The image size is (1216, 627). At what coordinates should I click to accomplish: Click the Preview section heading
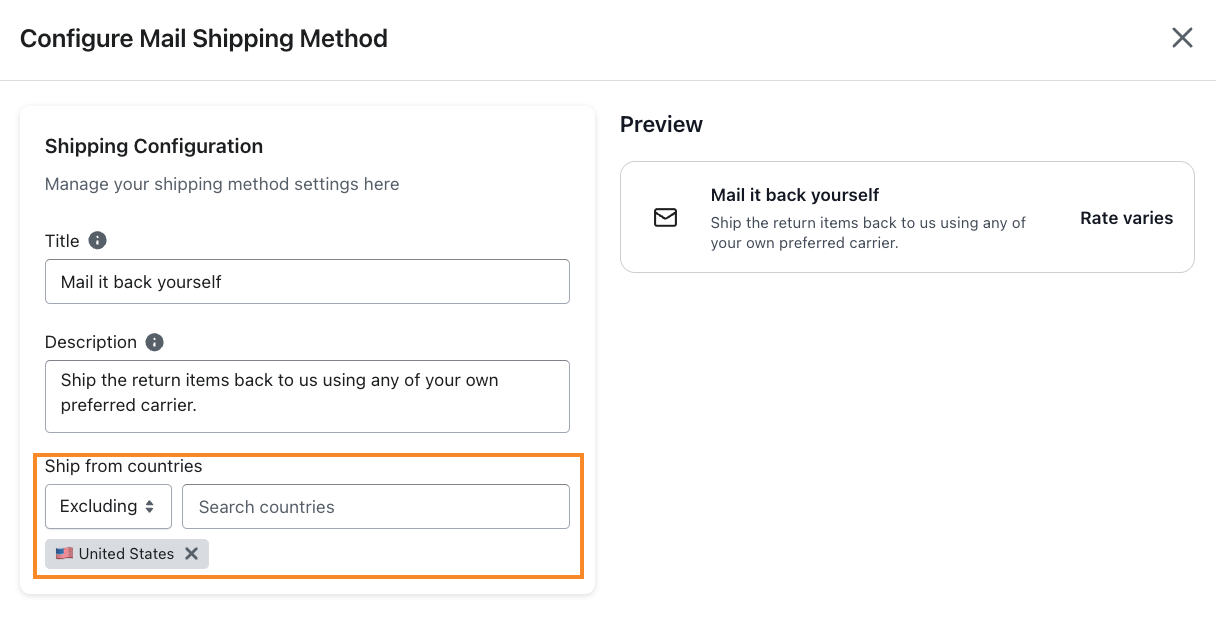(661, 124)
